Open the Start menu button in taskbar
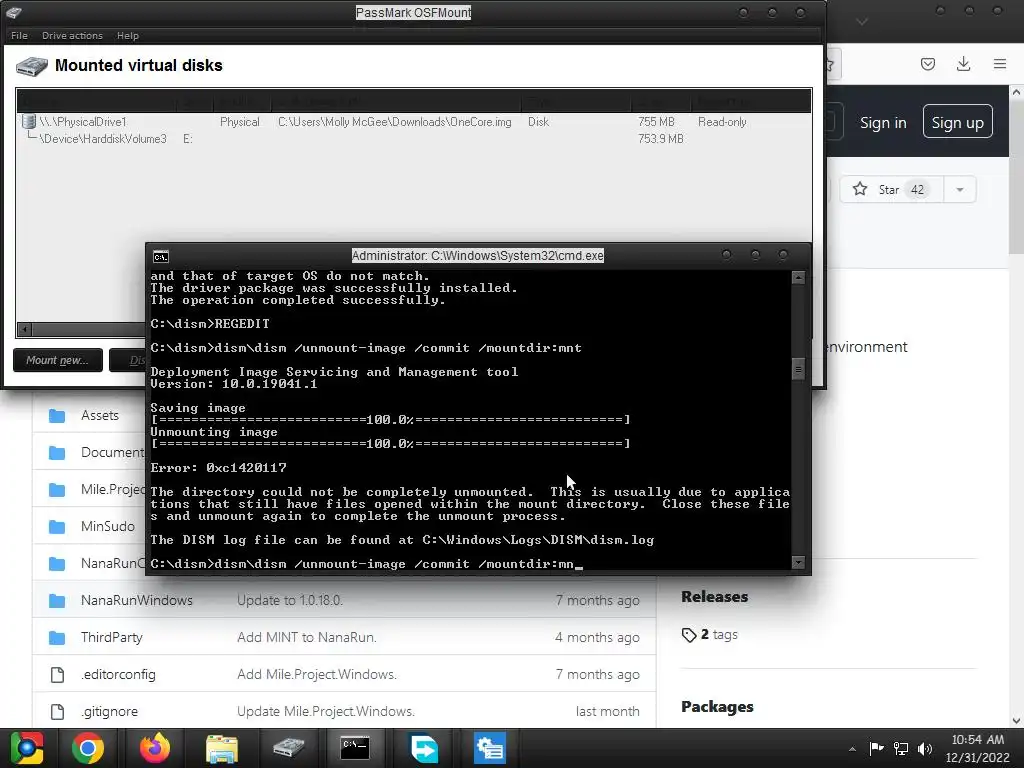This screenshot has width=1024, height=768. 27,748
